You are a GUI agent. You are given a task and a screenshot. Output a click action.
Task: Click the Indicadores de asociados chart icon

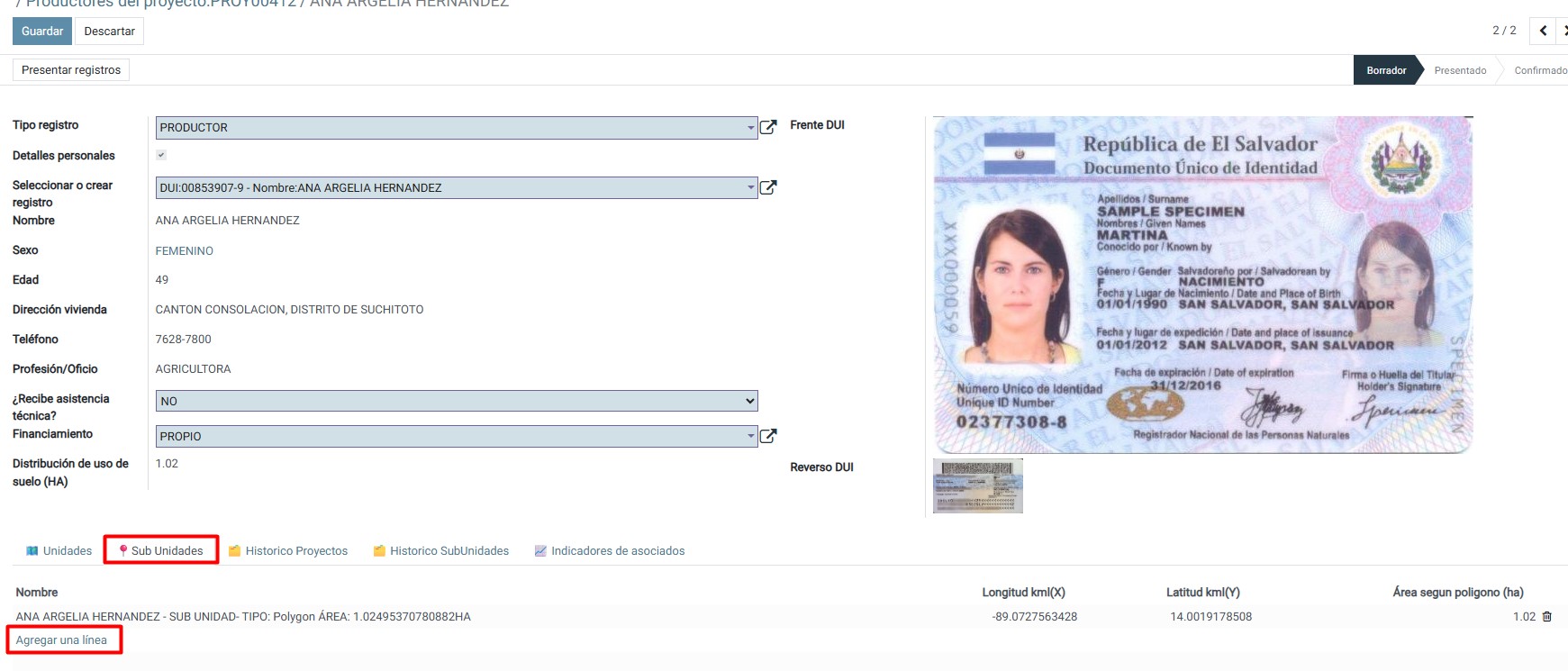point(540,551)
